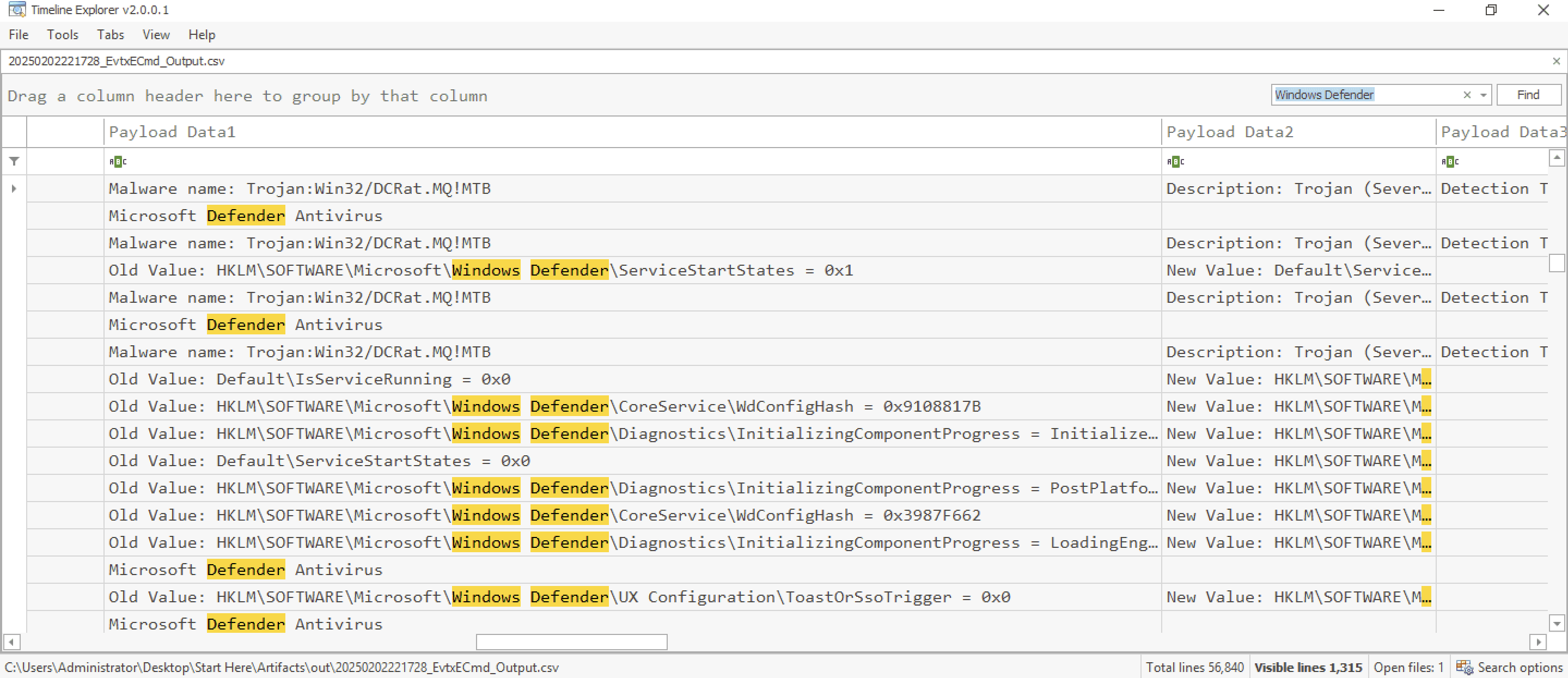The height and width of the screenshot is (678, 1568).
Task: Expand the first row indicator arrow
Action: tap(14, 188)
